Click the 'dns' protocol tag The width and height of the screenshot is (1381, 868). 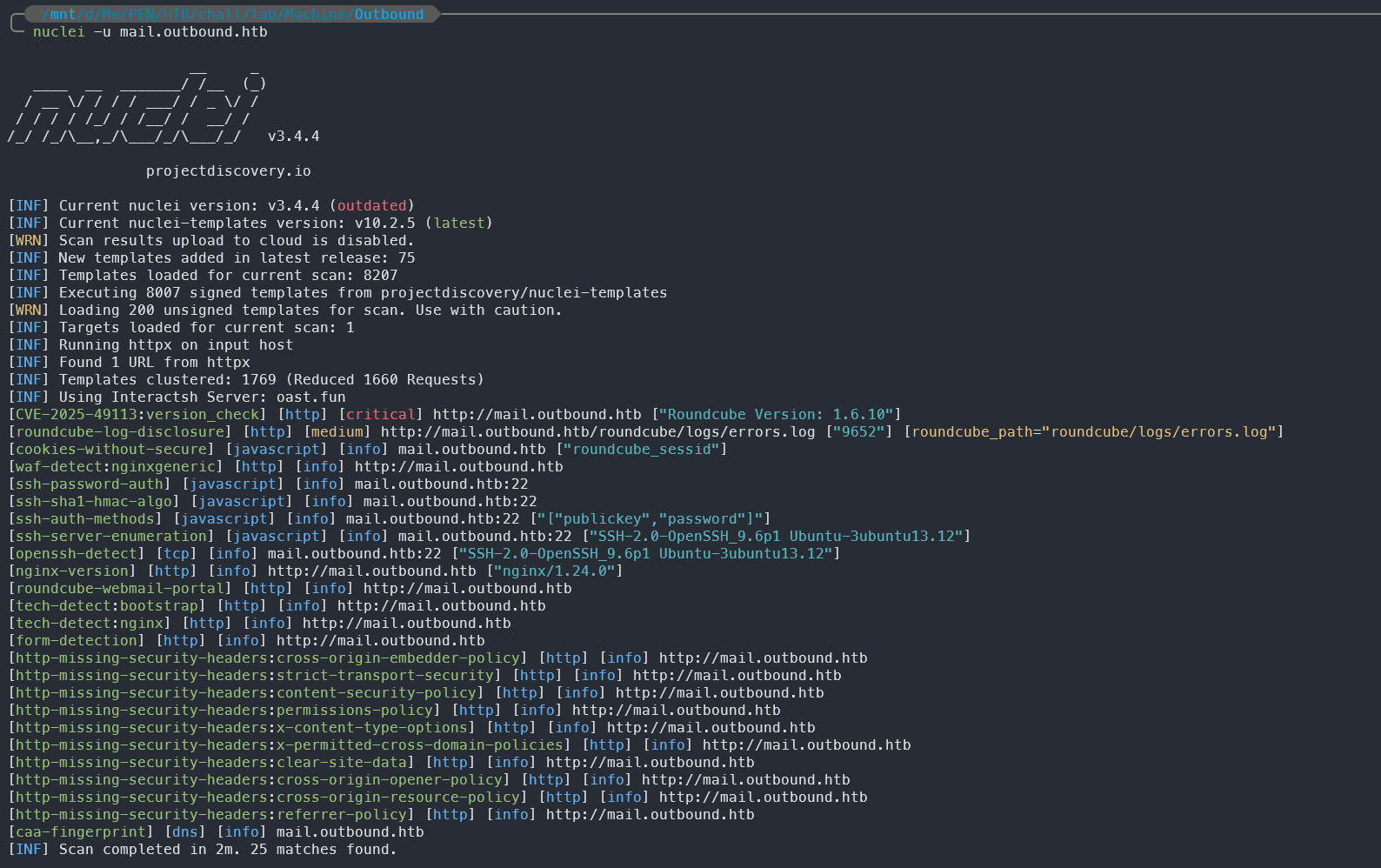(185, 832)
